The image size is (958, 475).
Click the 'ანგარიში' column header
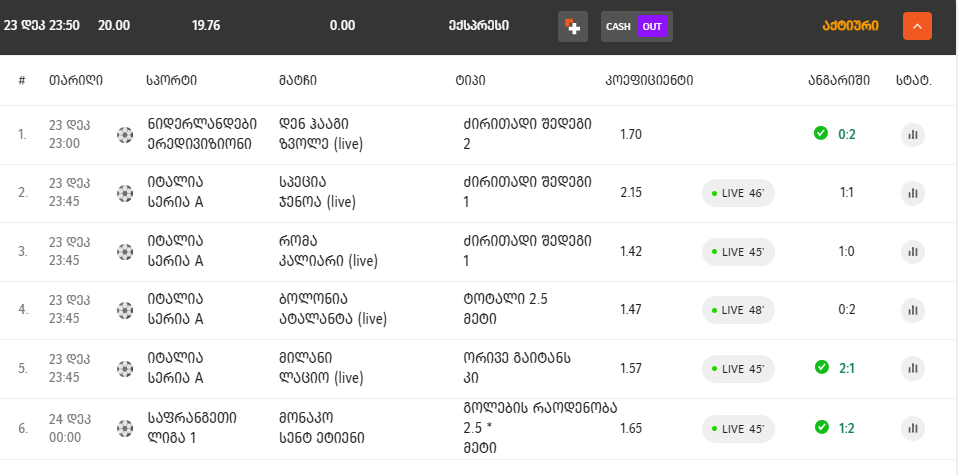[x=839, y=80]
